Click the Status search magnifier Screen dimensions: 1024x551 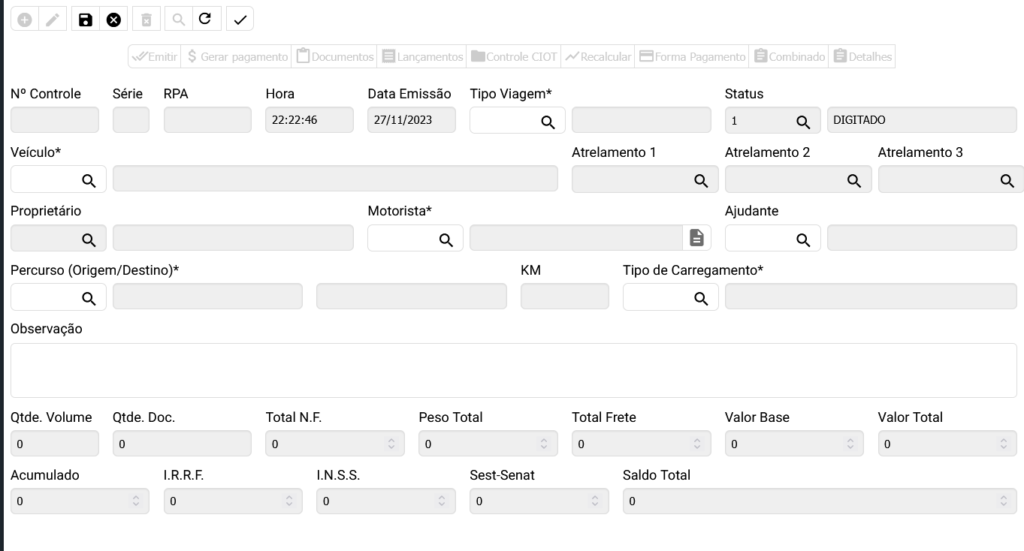click(x=802, y=121)
